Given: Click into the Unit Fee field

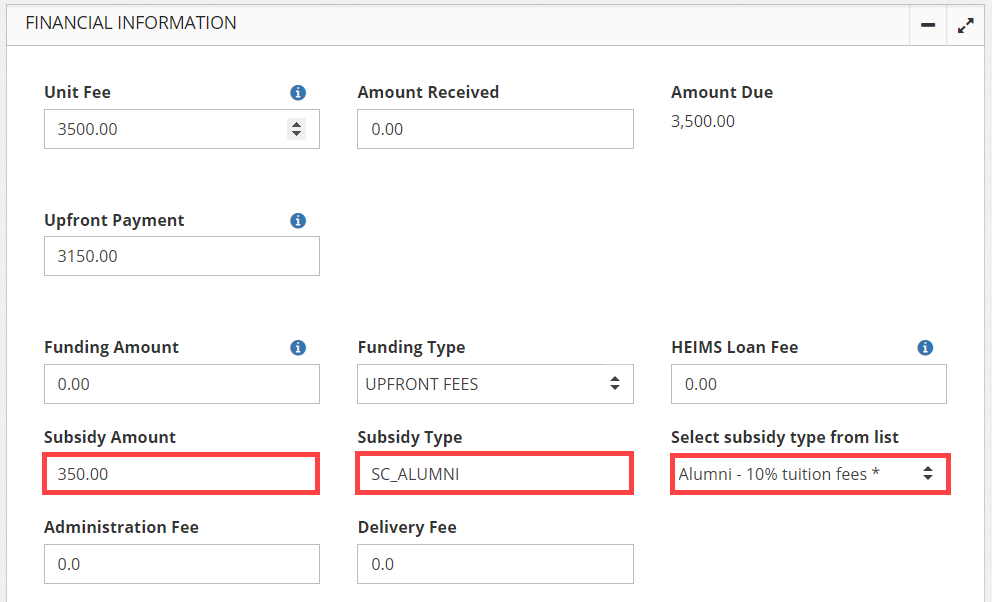Looking at the screenshot, I should [160, 129].
